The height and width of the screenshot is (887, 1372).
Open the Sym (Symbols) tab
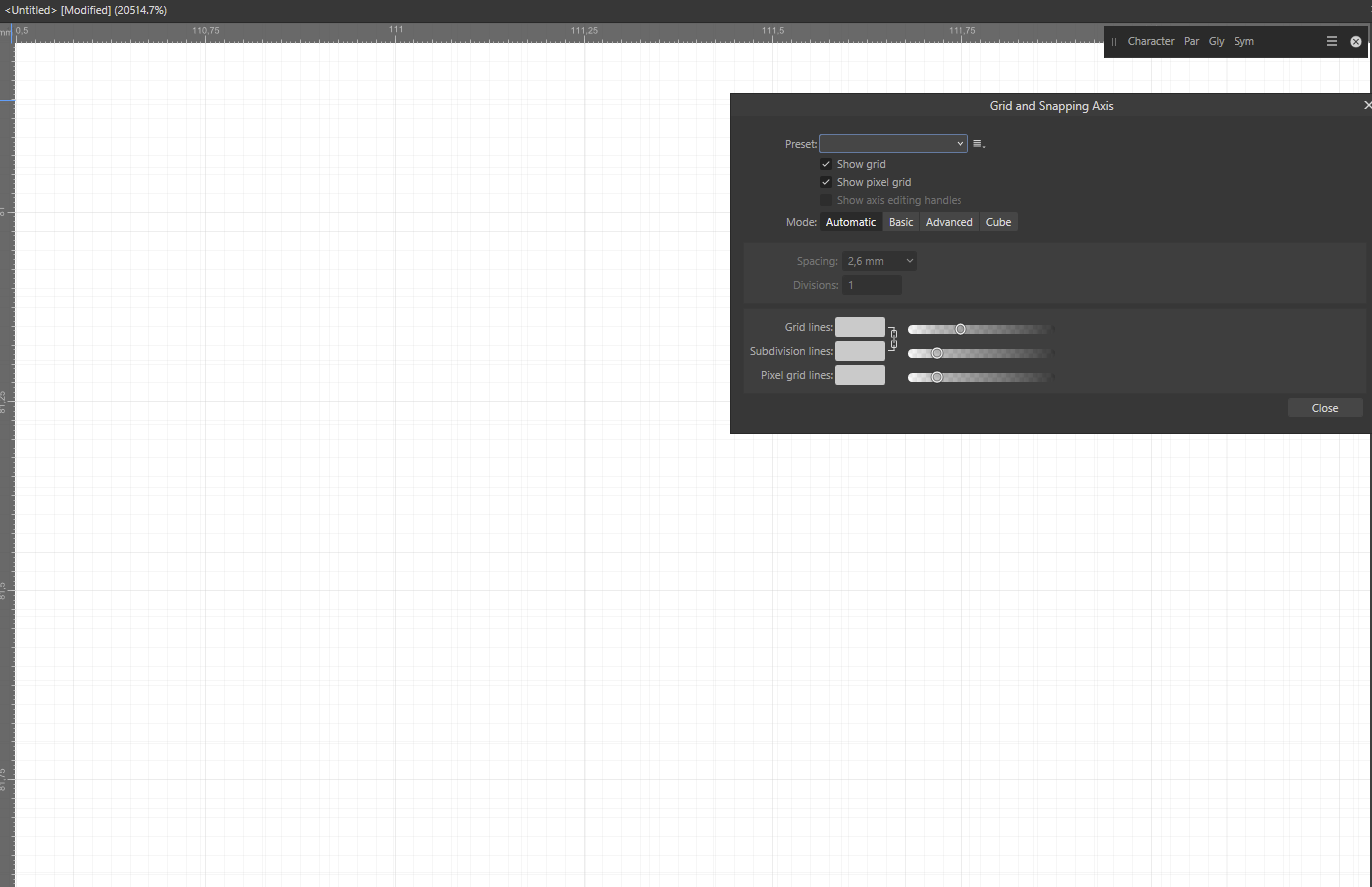[x=1243, y=41]
